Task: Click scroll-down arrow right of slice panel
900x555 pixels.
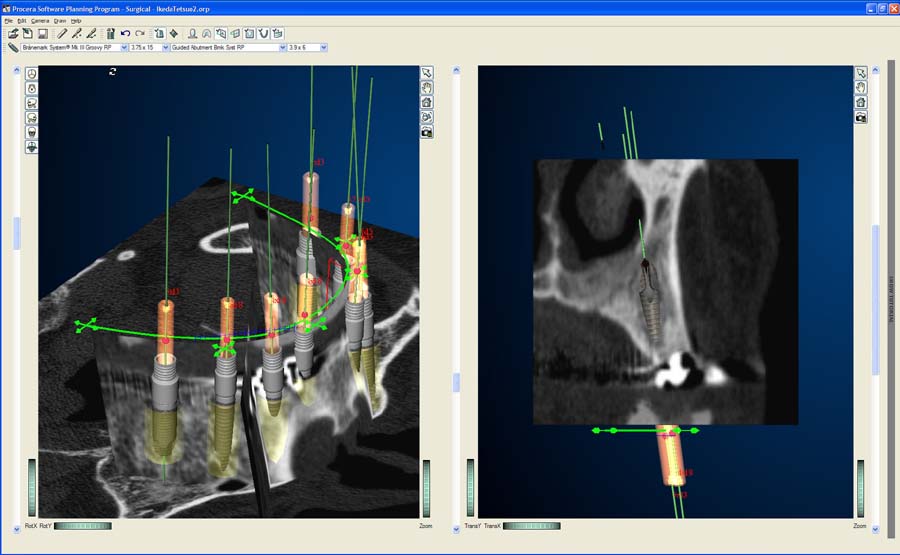Action: (875, 529)
